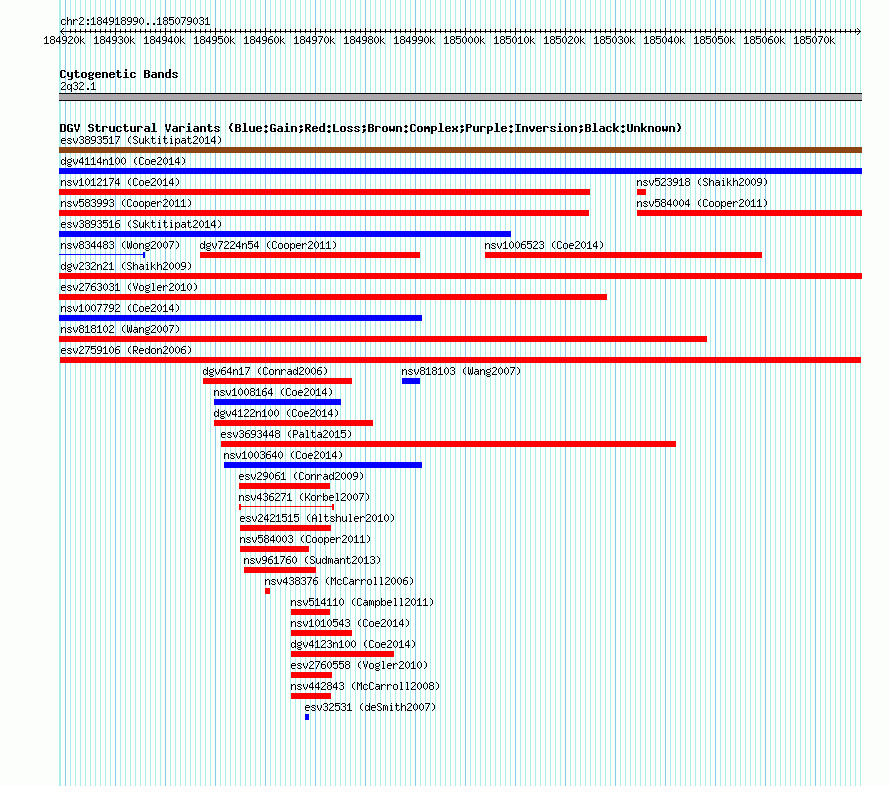The image size is (890, 786).
Task: Click the esv3893517 (Suktitipat2014) label
Action: [141, 140]
